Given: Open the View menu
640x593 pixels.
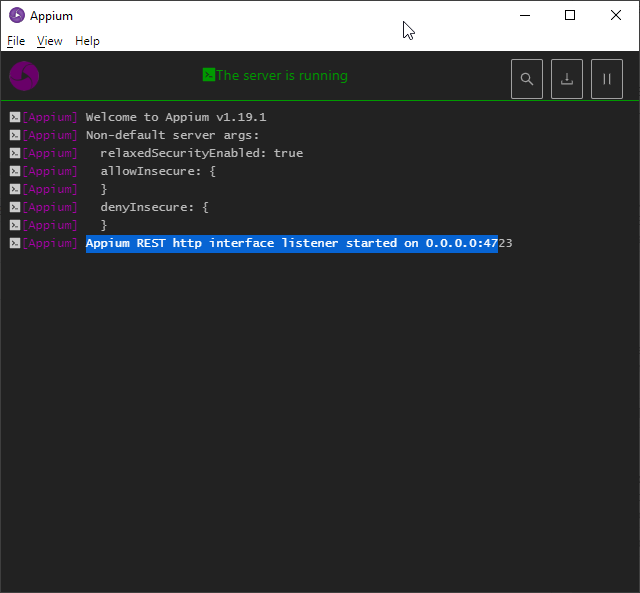Looking at the screenshot, I should coord(49,41).
